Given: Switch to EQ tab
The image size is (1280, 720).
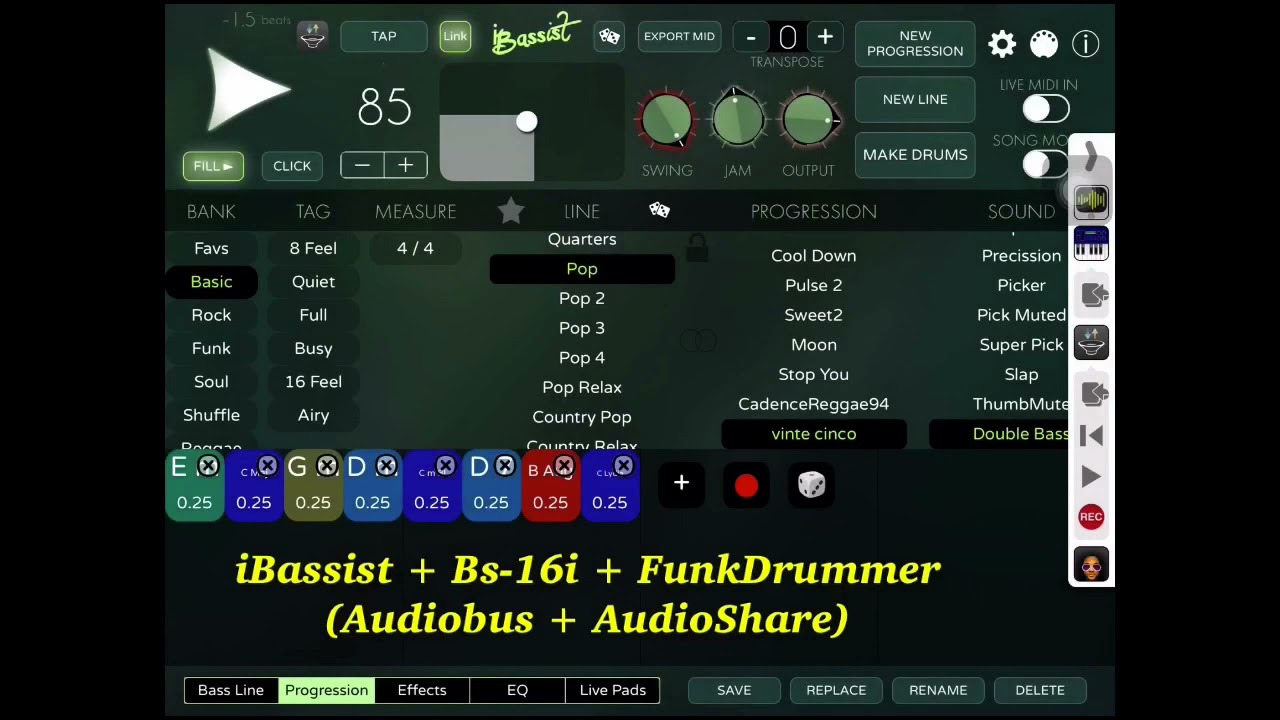Looking at the screenshot, I should pos(517,690).
